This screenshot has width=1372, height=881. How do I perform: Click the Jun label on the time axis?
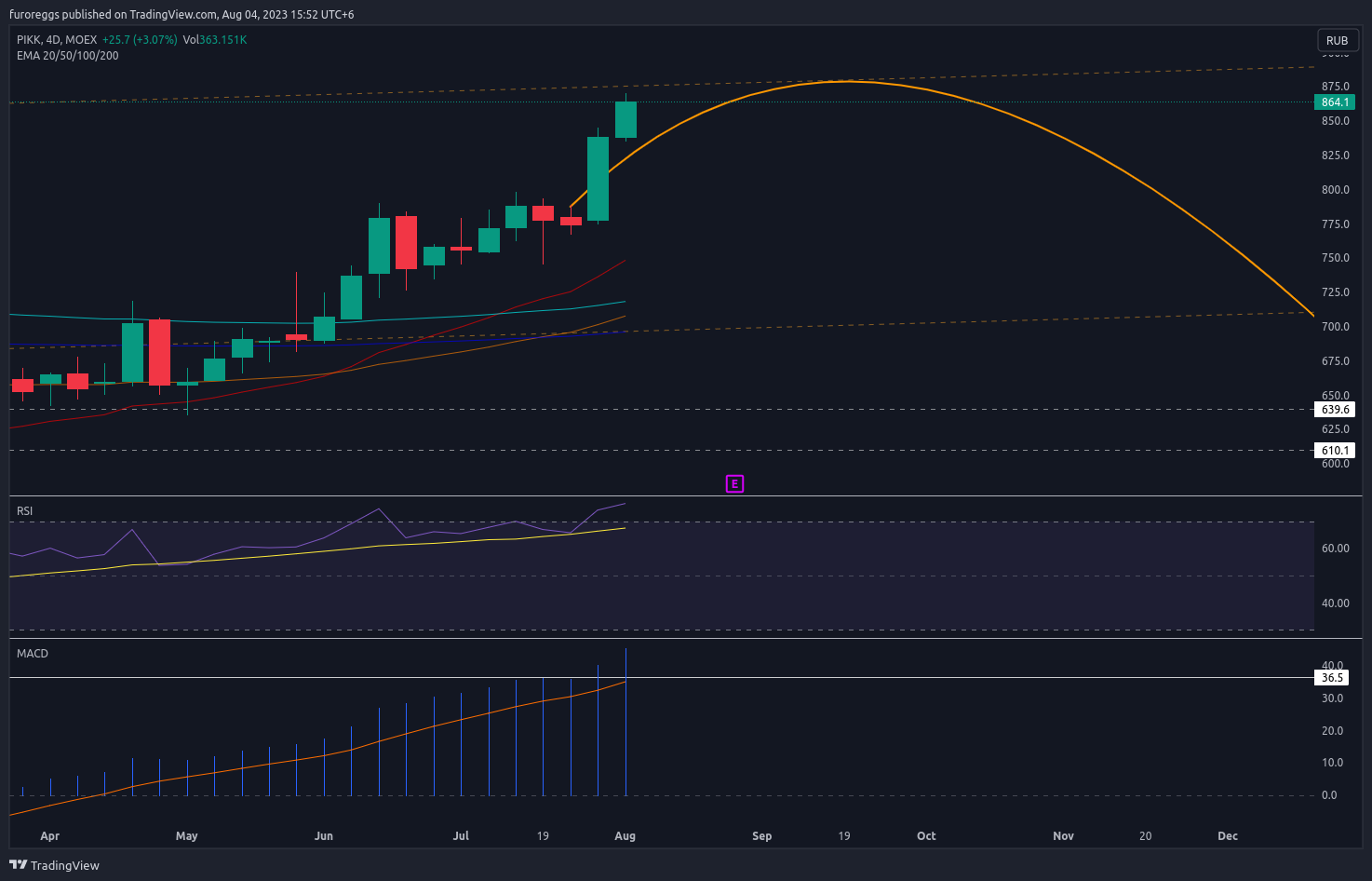tap(324, 836)
